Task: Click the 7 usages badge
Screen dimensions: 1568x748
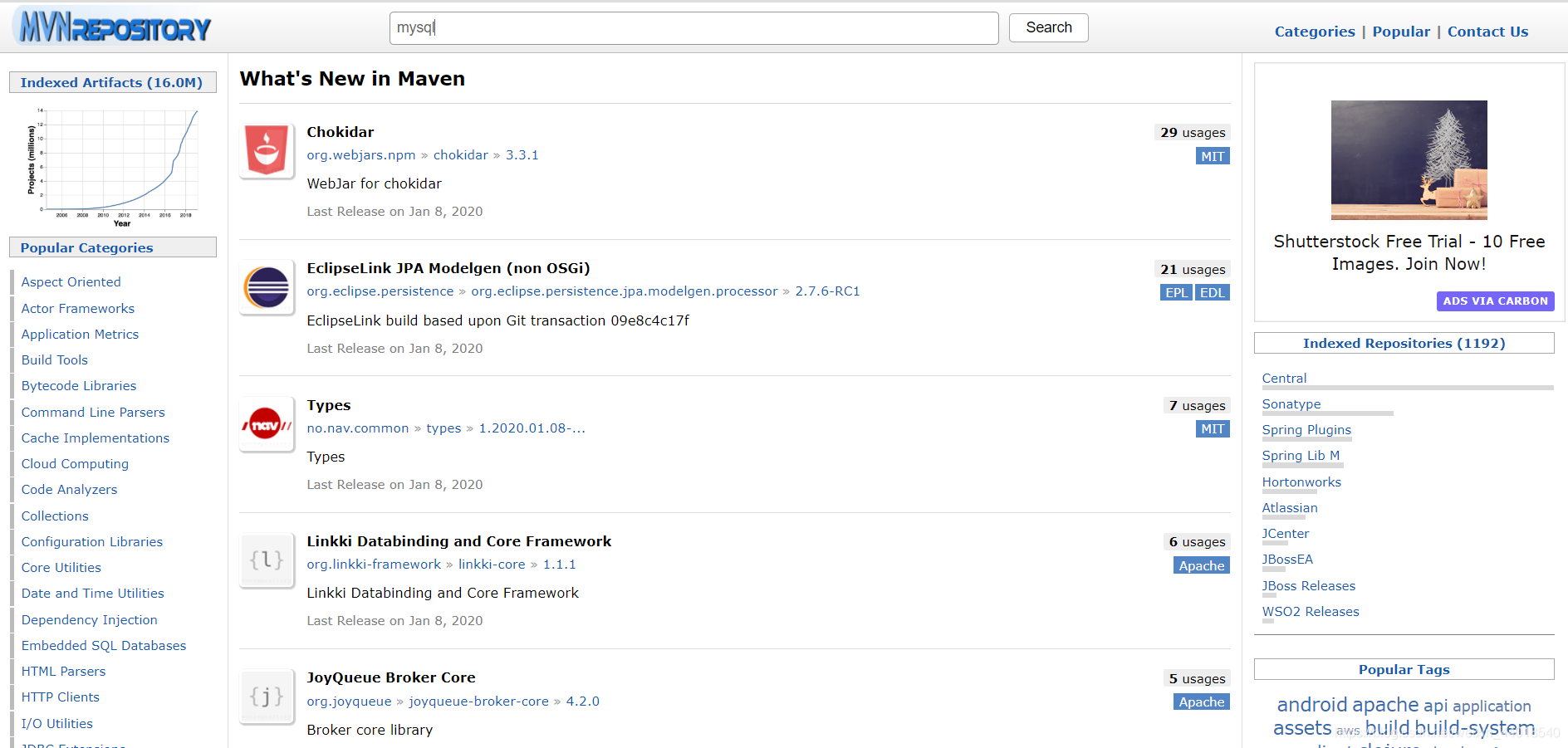Action: pyautogui.click(x=1196, y=405)
